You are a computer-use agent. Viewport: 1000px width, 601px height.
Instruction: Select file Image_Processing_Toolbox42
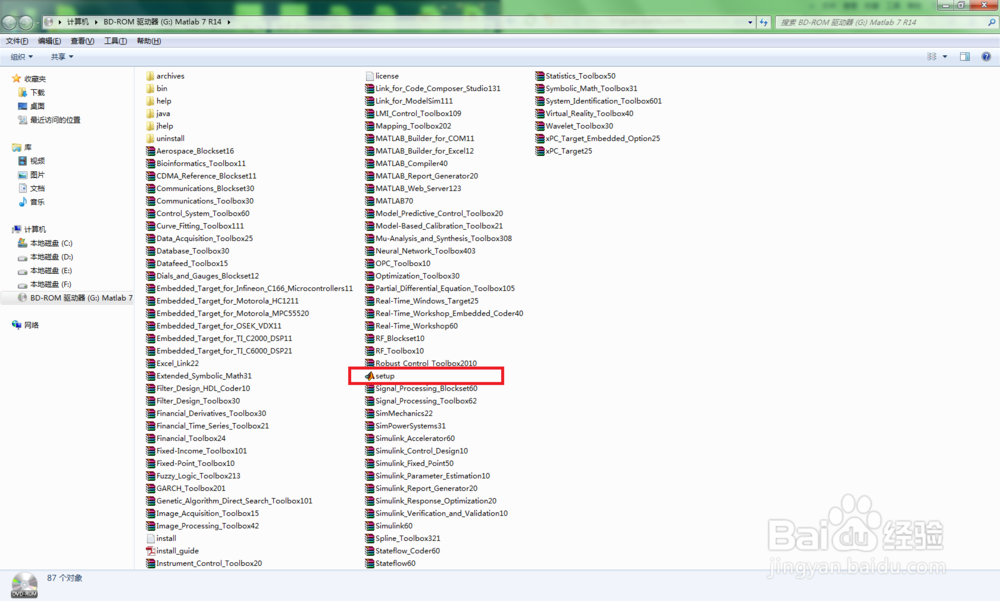coord(208,526)
